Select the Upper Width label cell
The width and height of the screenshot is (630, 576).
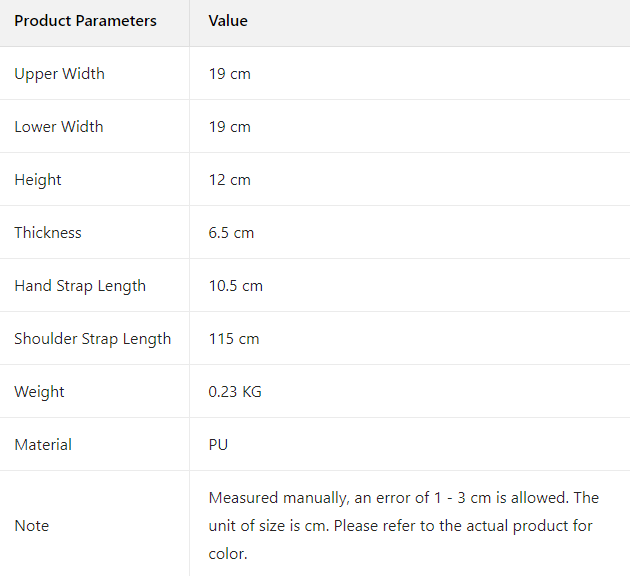click(59, 74)
